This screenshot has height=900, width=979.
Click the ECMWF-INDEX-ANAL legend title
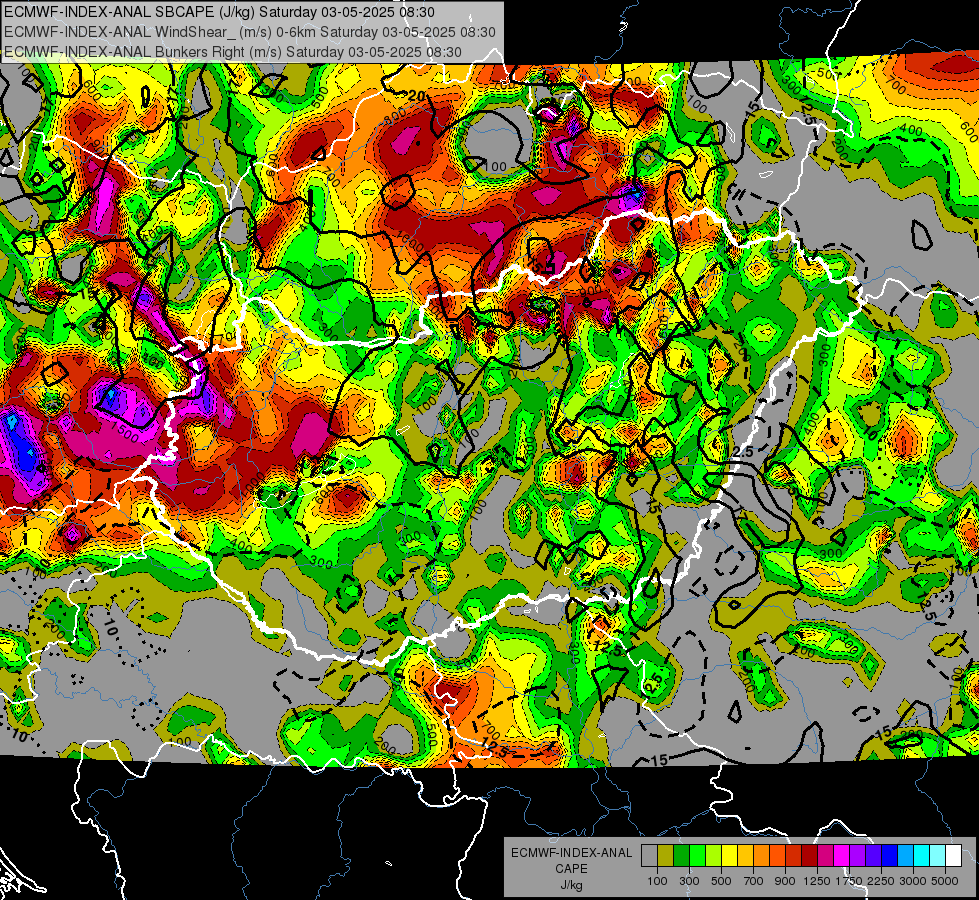571,853
